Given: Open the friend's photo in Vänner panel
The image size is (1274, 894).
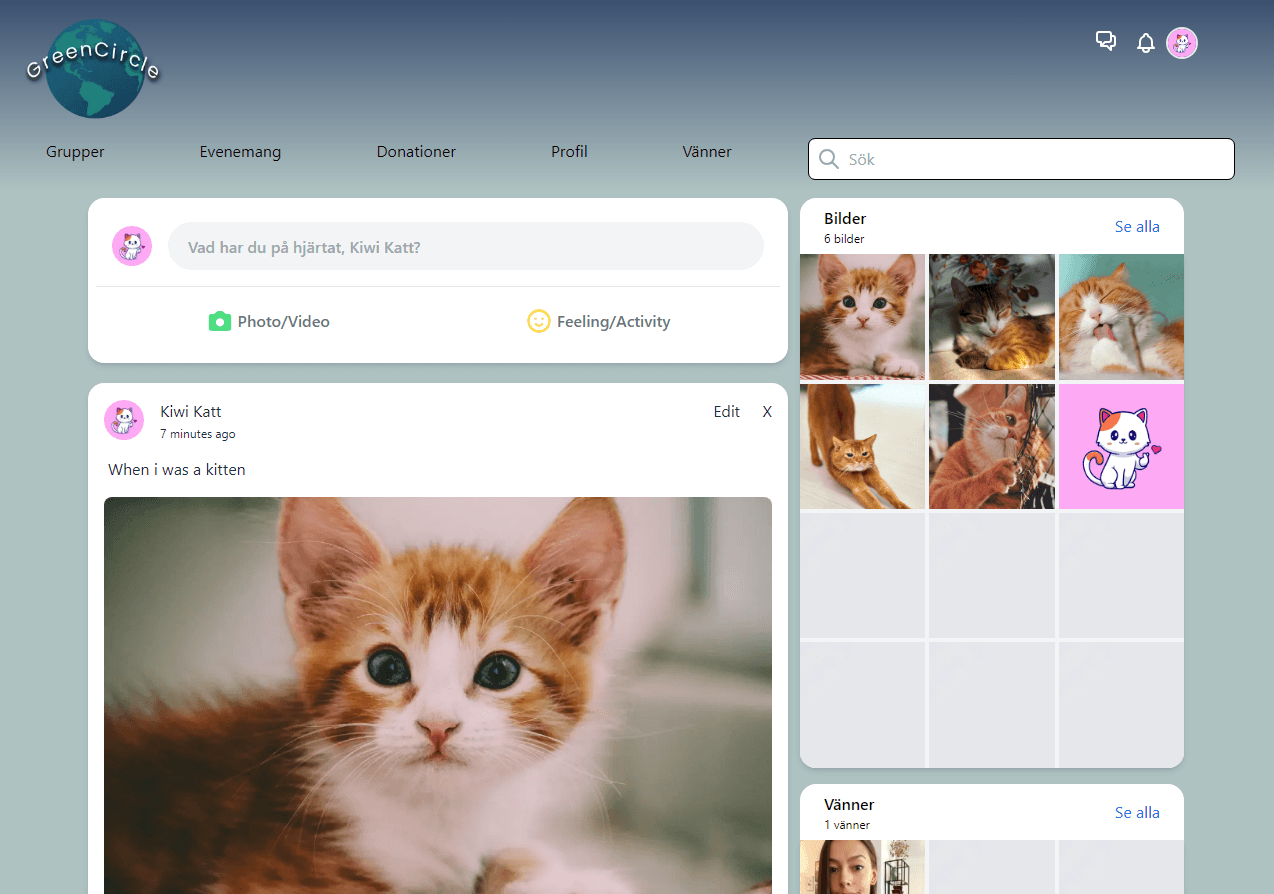Looking at the screenshot, I should coord(862,867).
